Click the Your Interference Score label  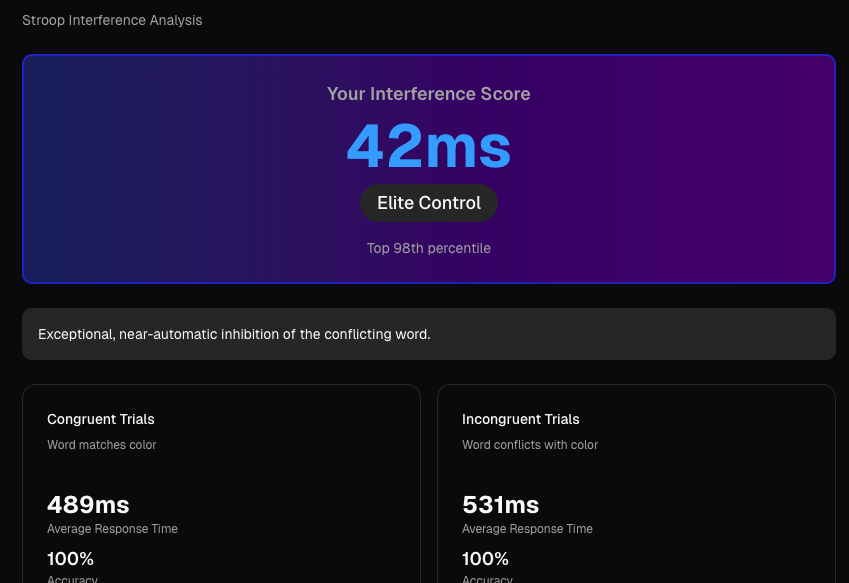428,94
